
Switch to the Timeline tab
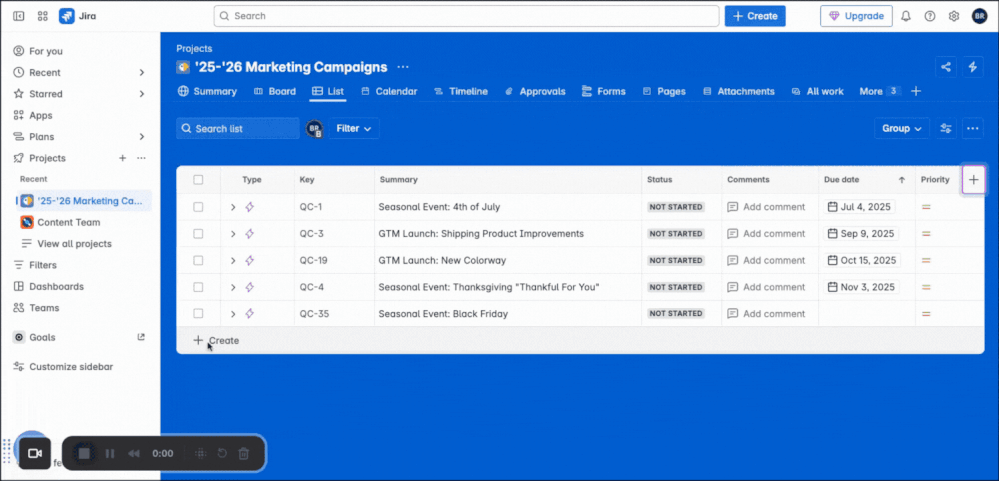pos(461,91)
